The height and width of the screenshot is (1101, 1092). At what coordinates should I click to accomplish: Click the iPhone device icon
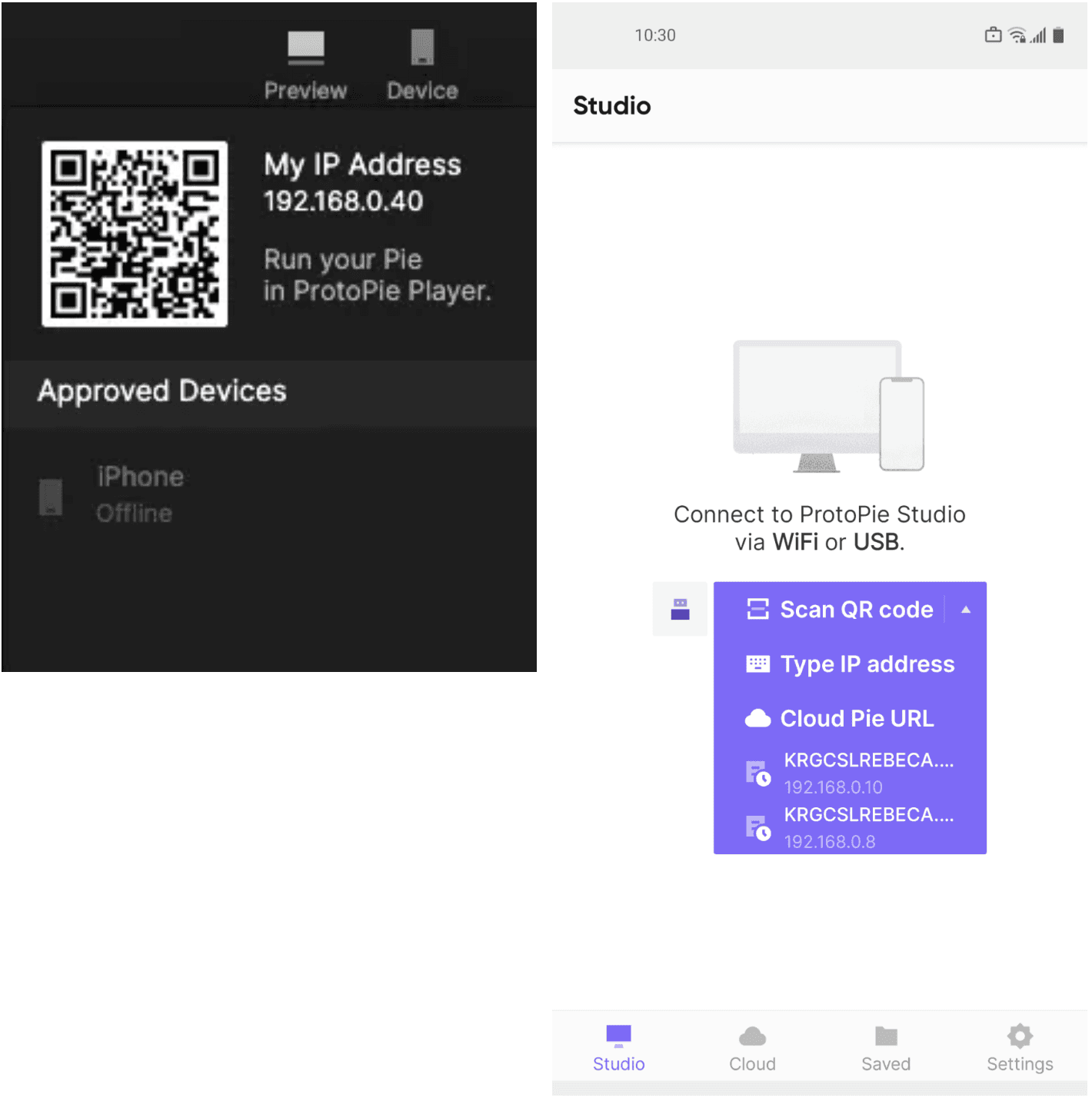pyautogui.click(x=51, y=497)
